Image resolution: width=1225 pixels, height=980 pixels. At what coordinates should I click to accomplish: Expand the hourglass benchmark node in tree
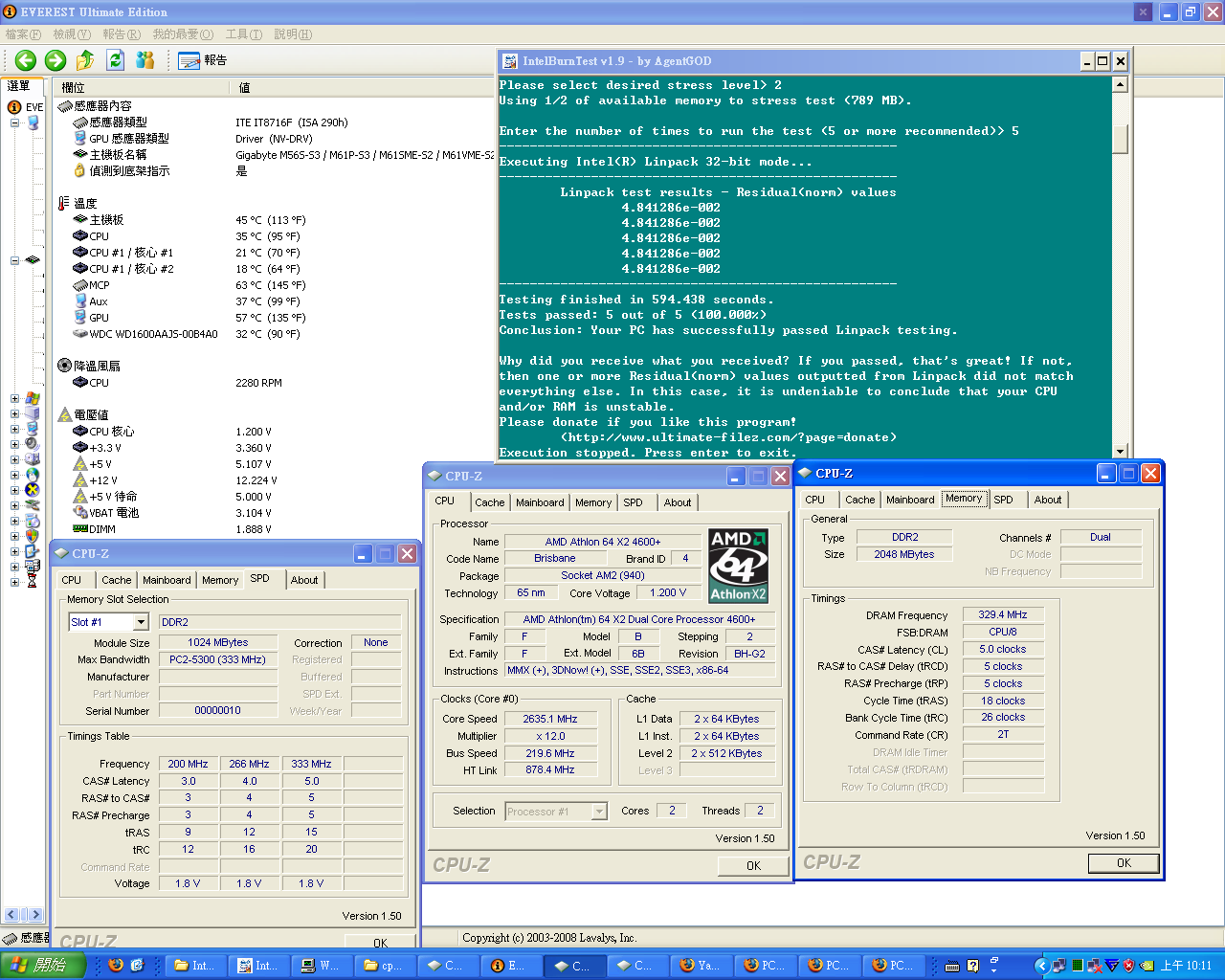coord(14,582)
